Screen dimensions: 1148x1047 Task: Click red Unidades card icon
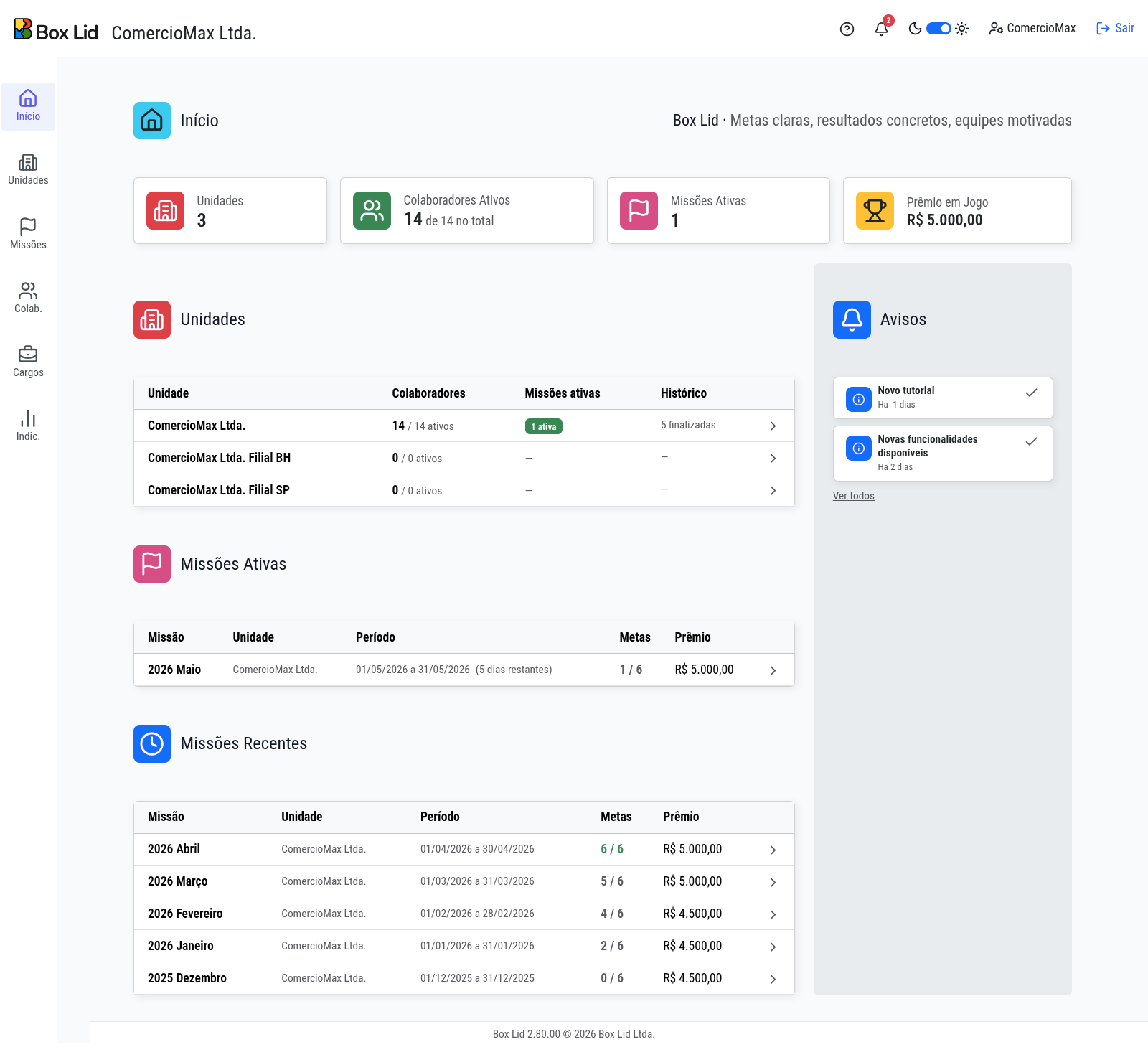coord(165,210)
